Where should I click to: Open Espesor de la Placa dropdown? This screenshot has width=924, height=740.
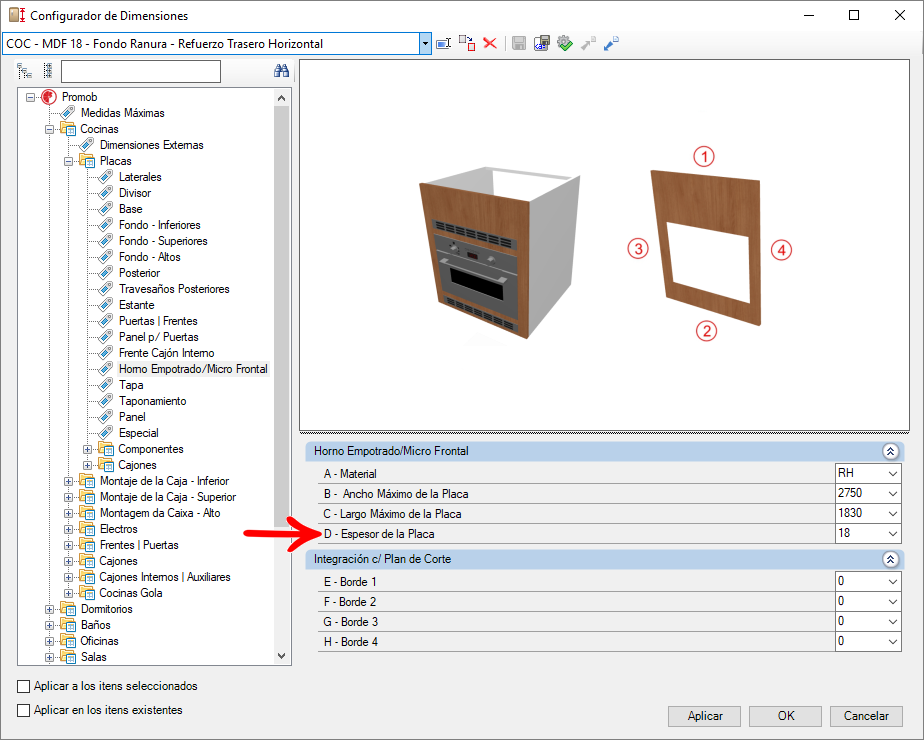[893, 534]
